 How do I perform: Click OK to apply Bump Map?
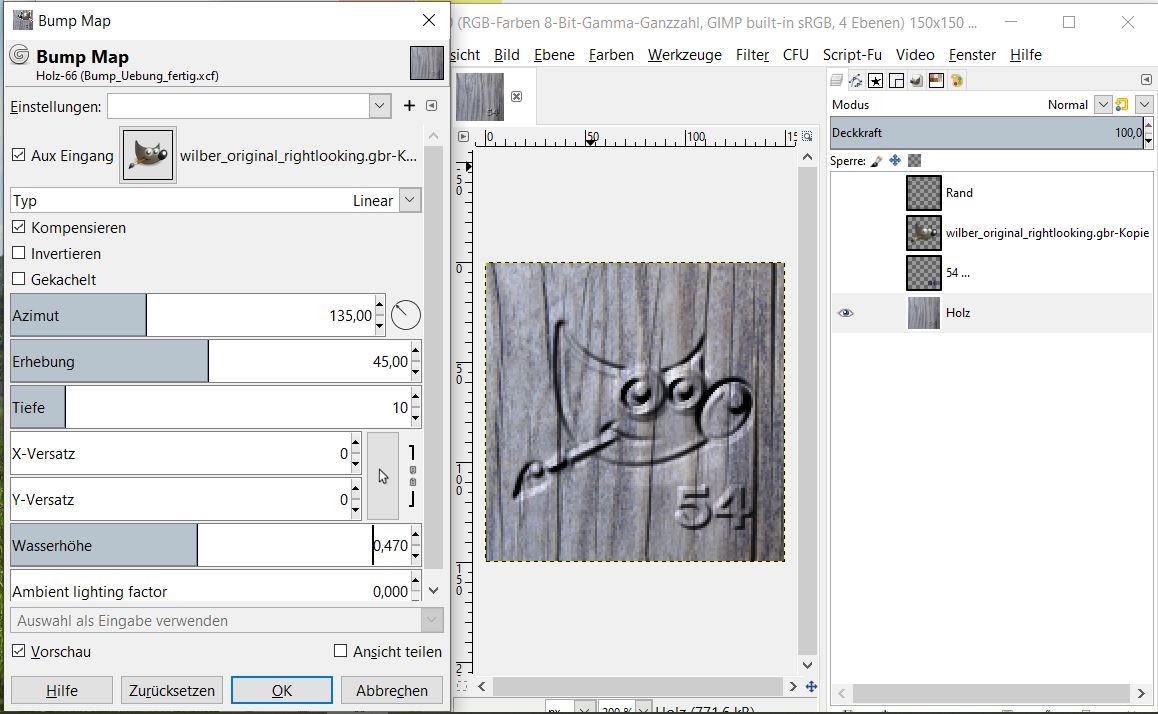click(x=281, y=690)
